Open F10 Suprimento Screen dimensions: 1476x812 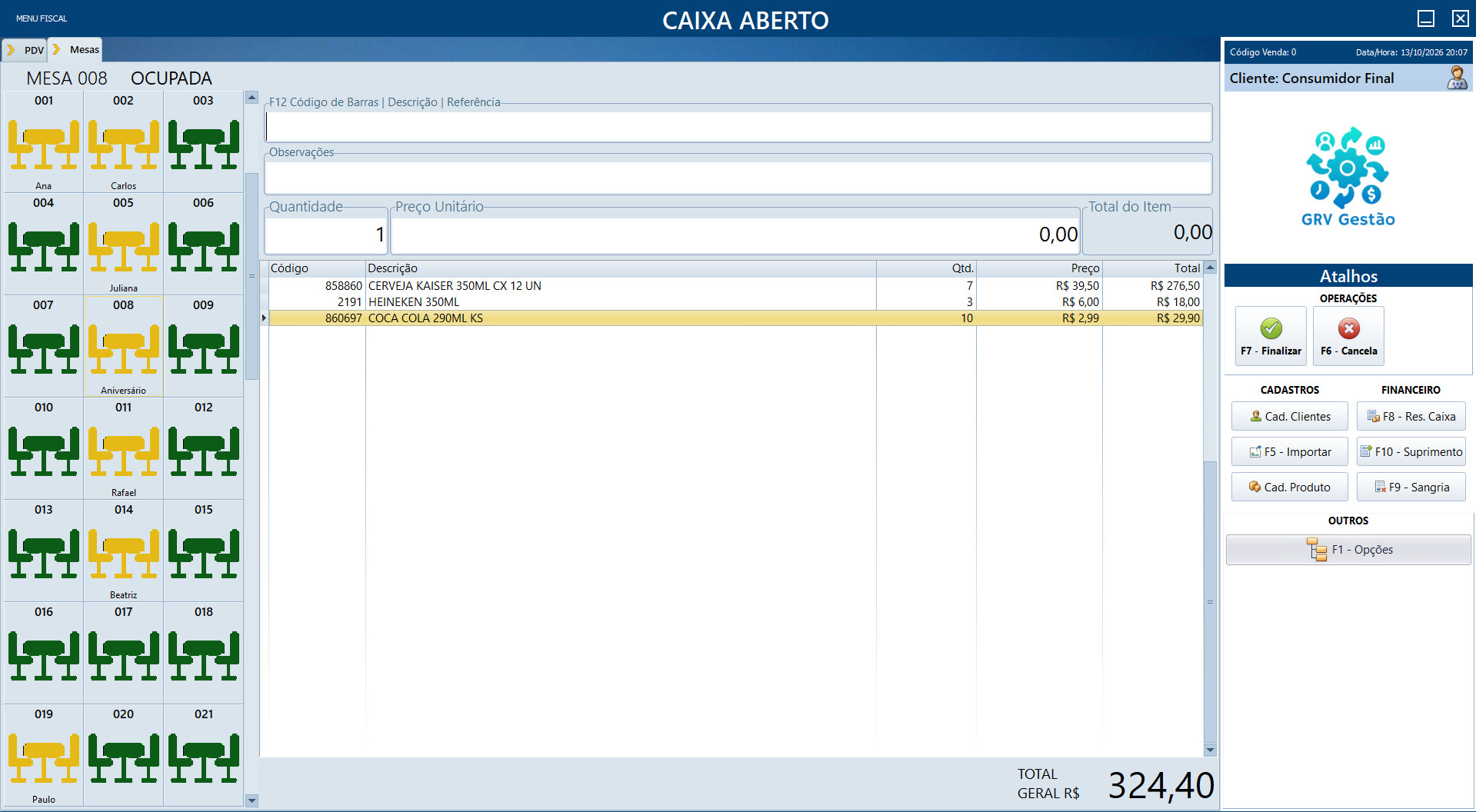pos(1411,451)
